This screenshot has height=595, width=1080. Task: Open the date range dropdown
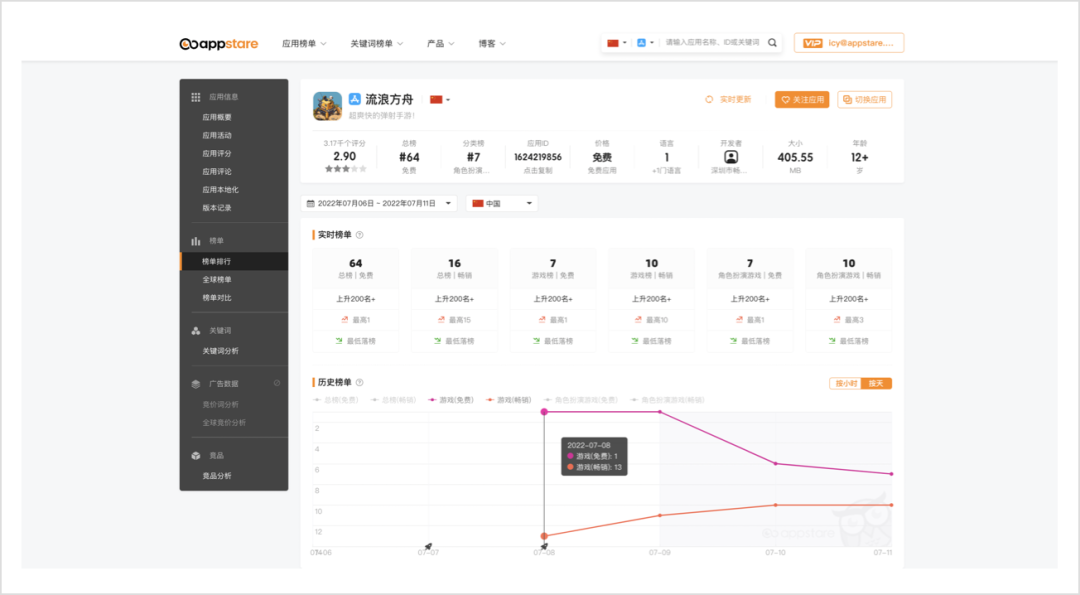point(378,203)
